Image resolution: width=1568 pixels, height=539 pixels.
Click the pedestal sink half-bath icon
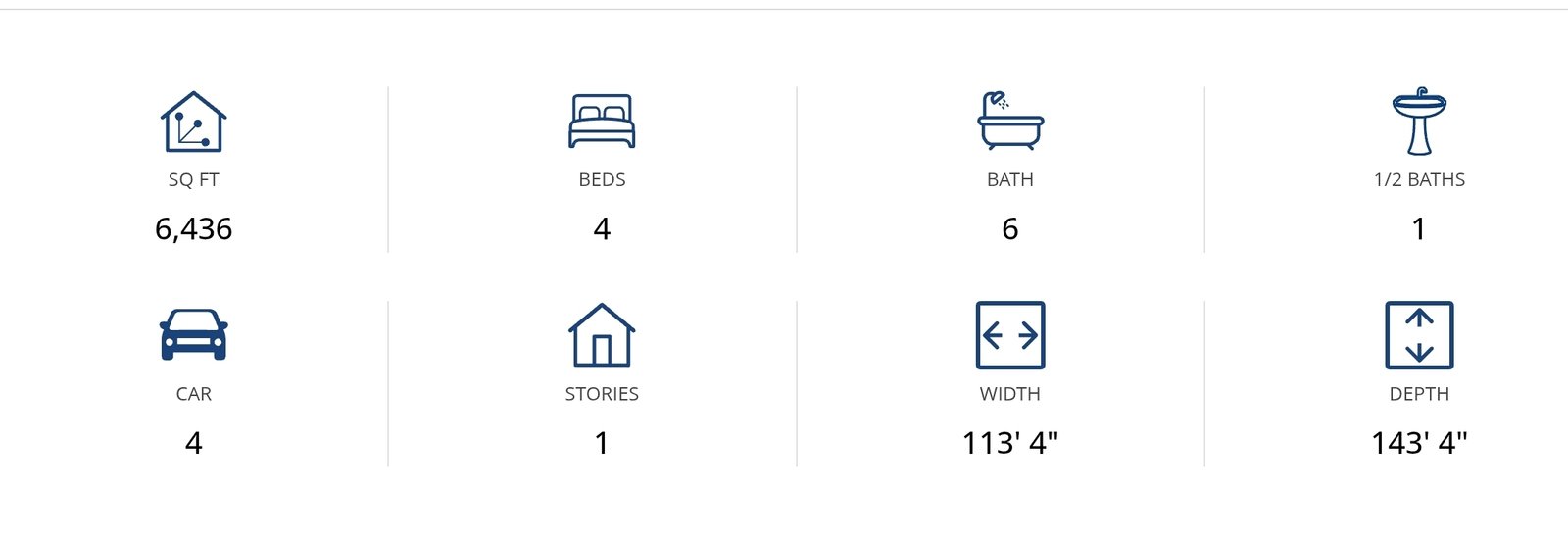1419,122
